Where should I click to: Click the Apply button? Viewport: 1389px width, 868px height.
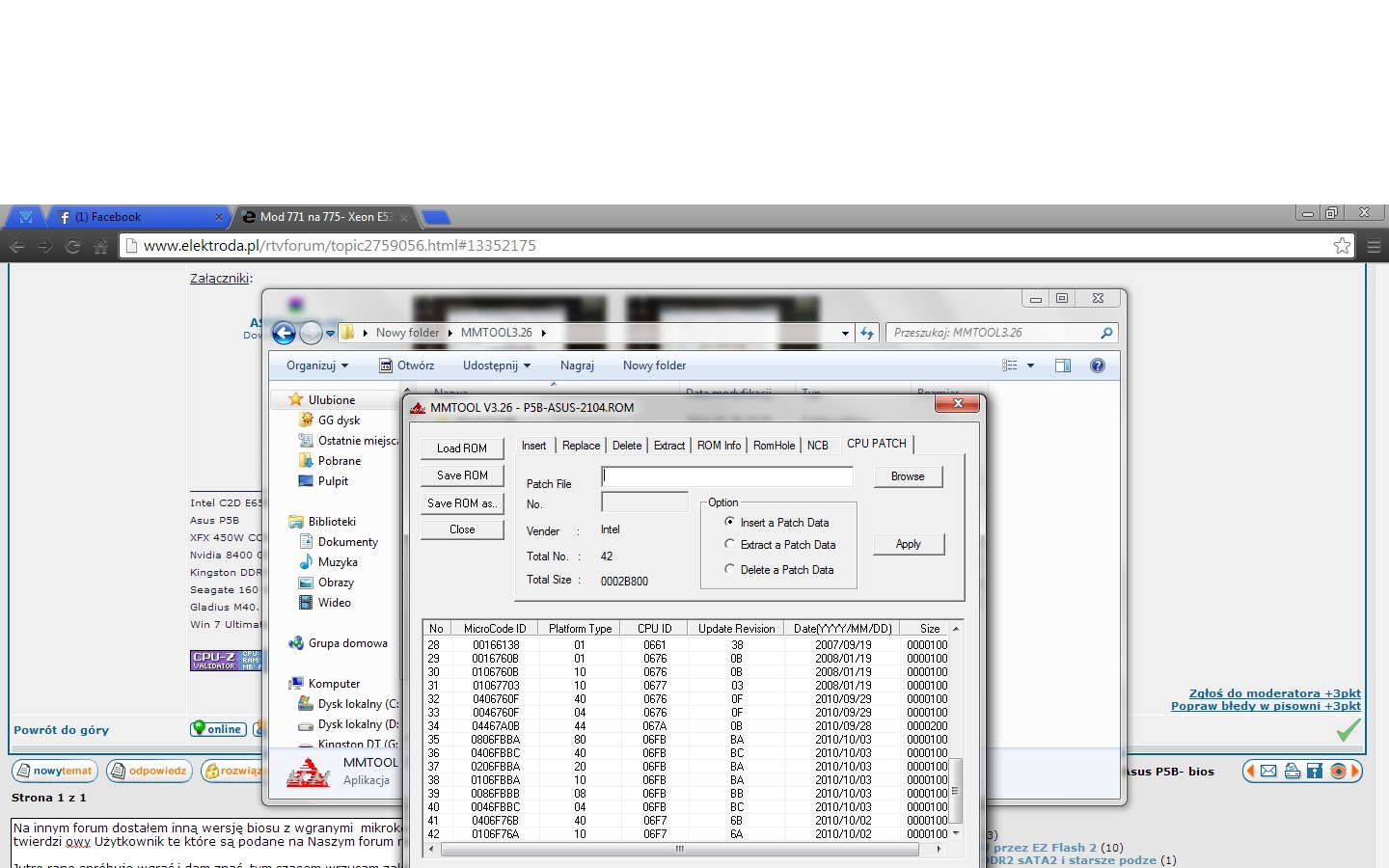pyautogui.click(x=908, y=544)
